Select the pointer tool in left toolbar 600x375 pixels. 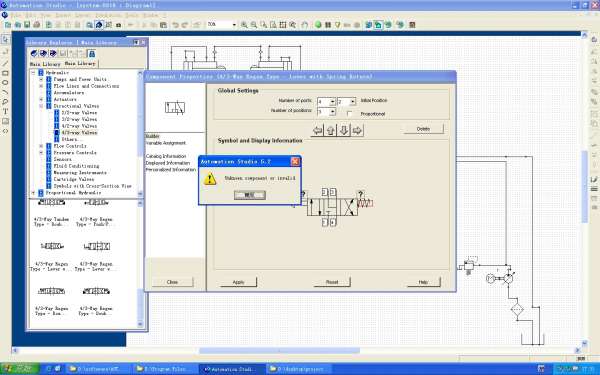5,40
